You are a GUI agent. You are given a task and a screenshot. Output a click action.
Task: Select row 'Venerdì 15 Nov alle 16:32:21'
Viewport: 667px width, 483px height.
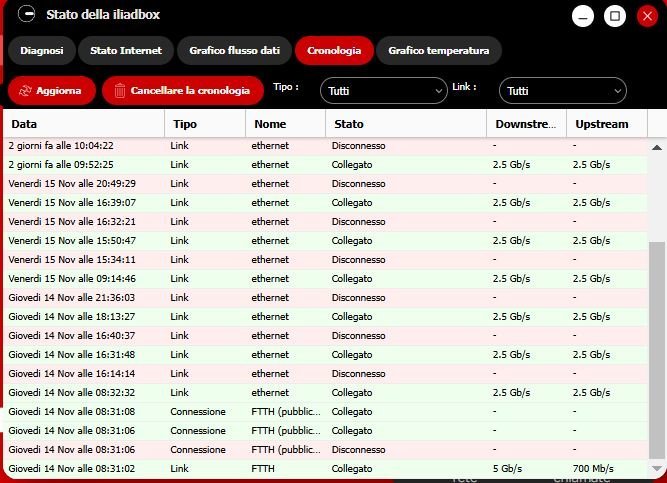coord(325,221)
